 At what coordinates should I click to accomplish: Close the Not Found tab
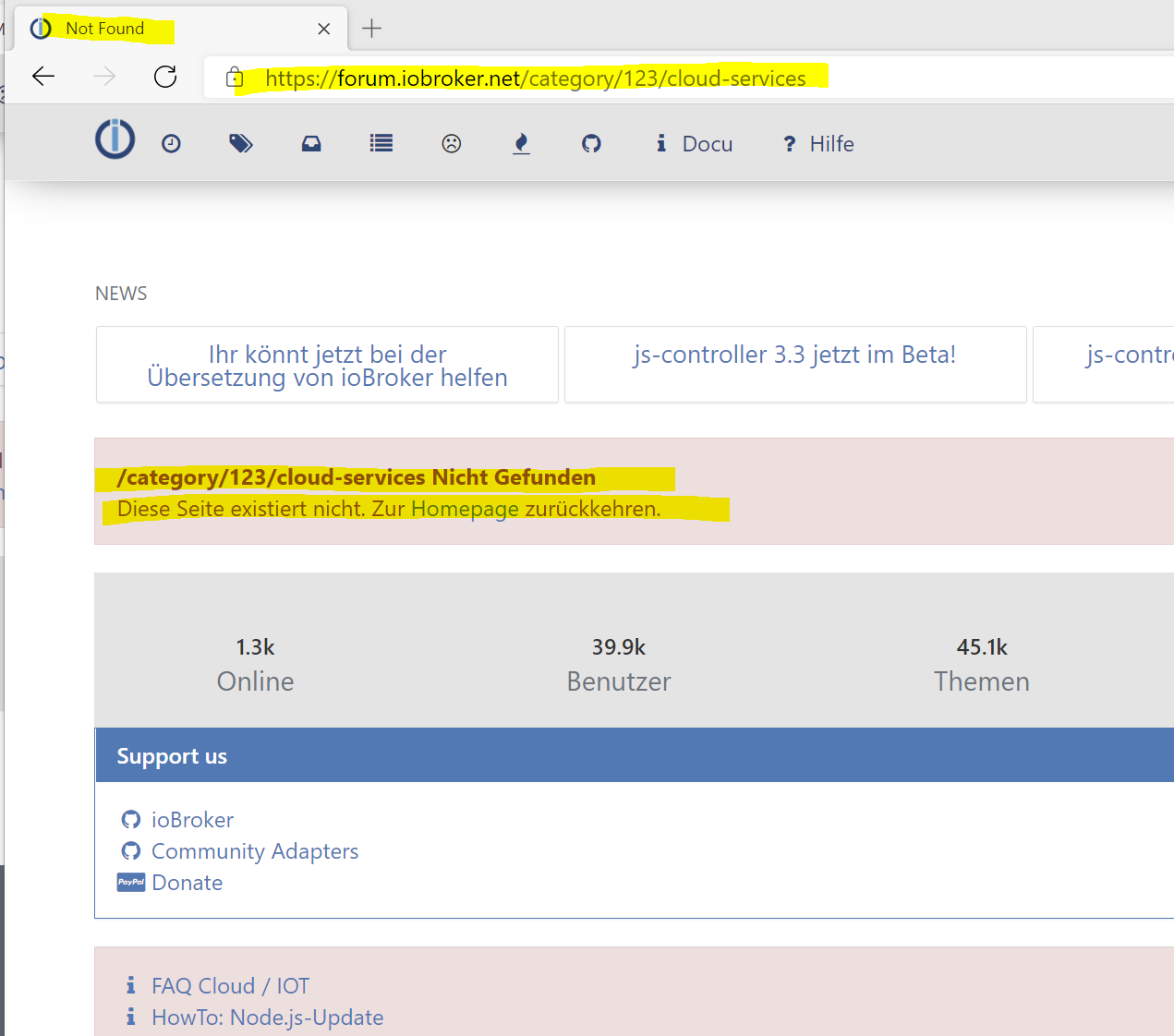tap(324, 29)
